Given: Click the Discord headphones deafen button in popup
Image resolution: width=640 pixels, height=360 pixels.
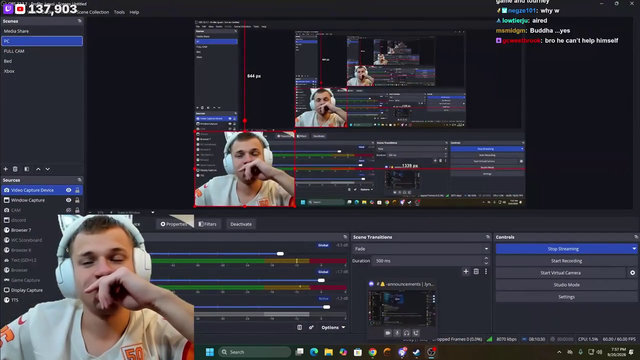Looking at the screenshot, I should [x=407, y=333].
